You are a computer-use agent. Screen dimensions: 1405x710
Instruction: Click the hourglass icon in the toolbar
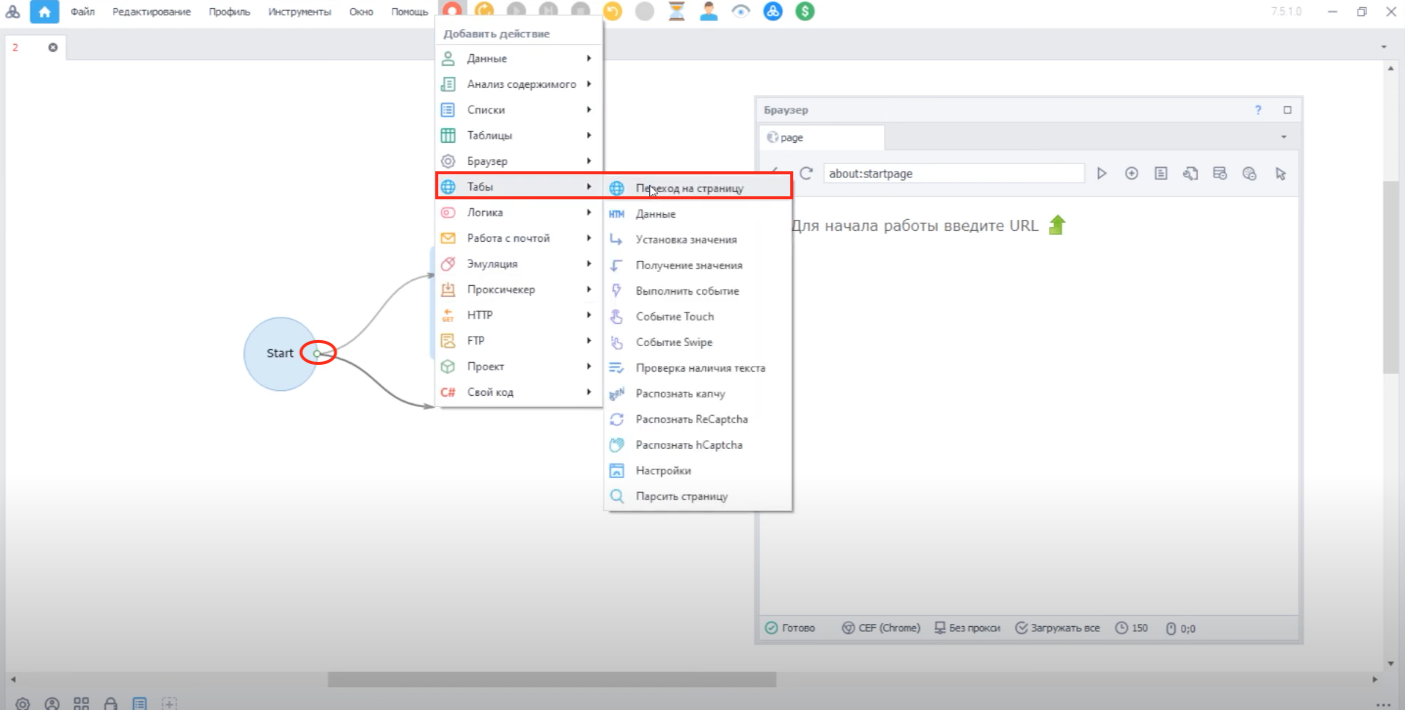677,12
